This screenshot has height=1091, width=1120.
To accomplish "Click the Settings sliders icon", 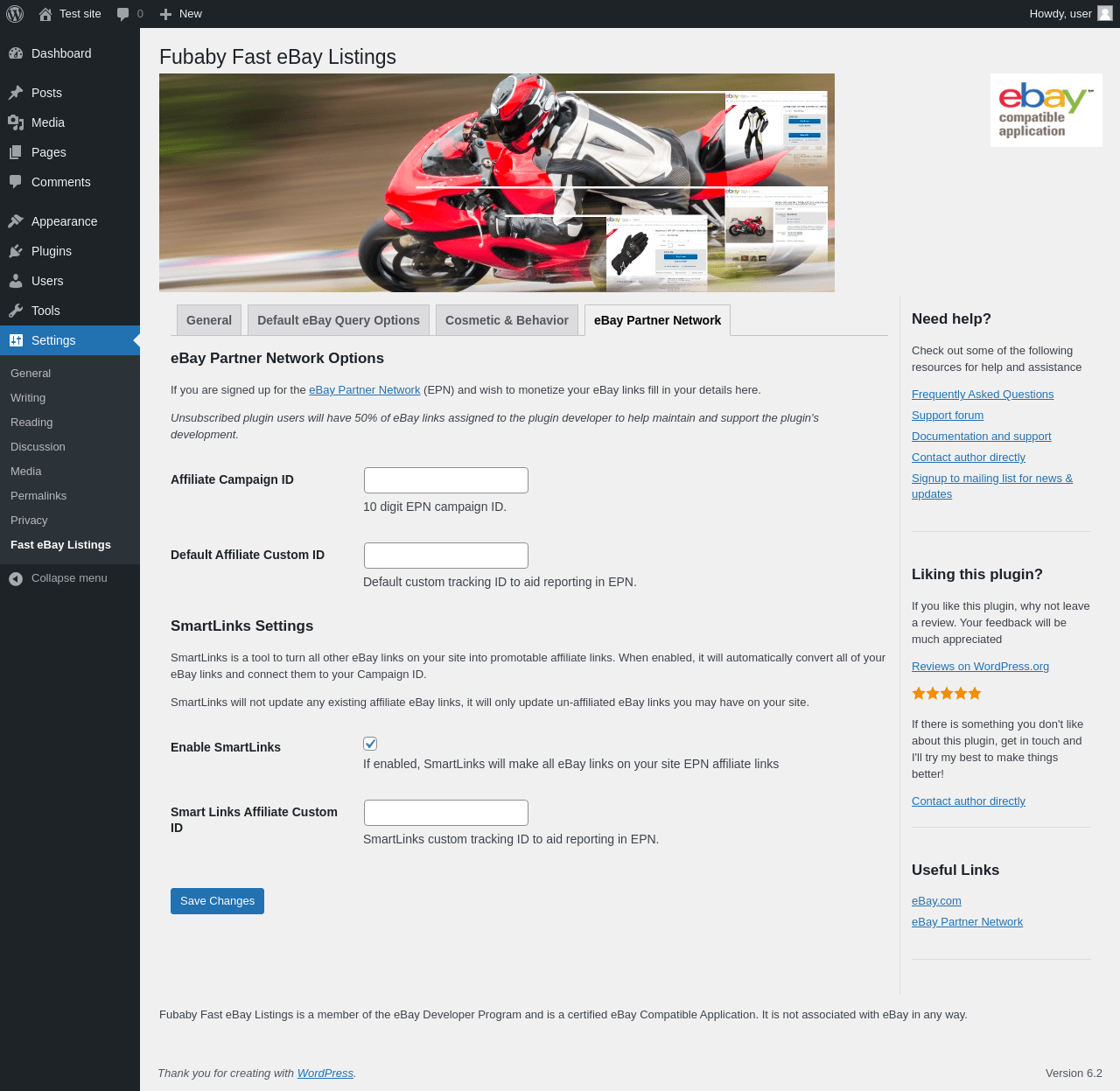I will tap(16, 340).
